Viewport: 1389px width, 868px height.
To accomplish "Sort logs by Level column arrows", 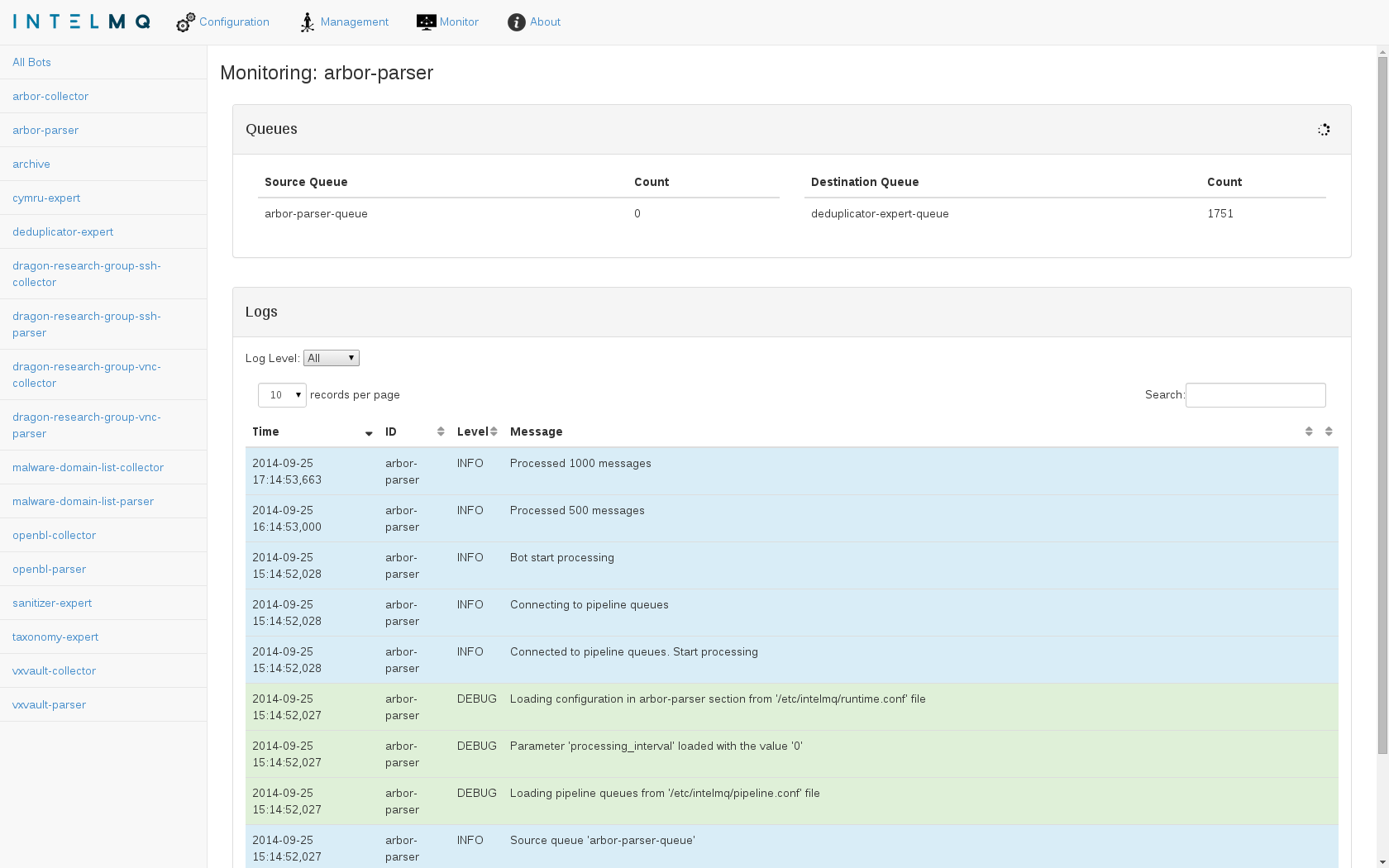I will pyautogui.click(x=494, y=432).
